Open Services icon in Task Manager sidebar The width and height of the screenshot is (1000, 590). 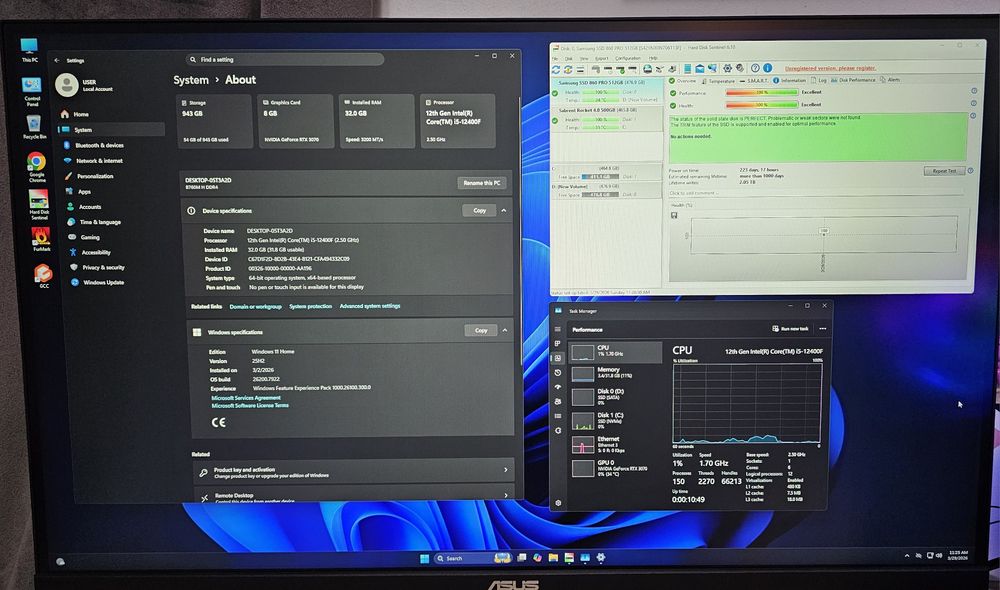(557, 431)
